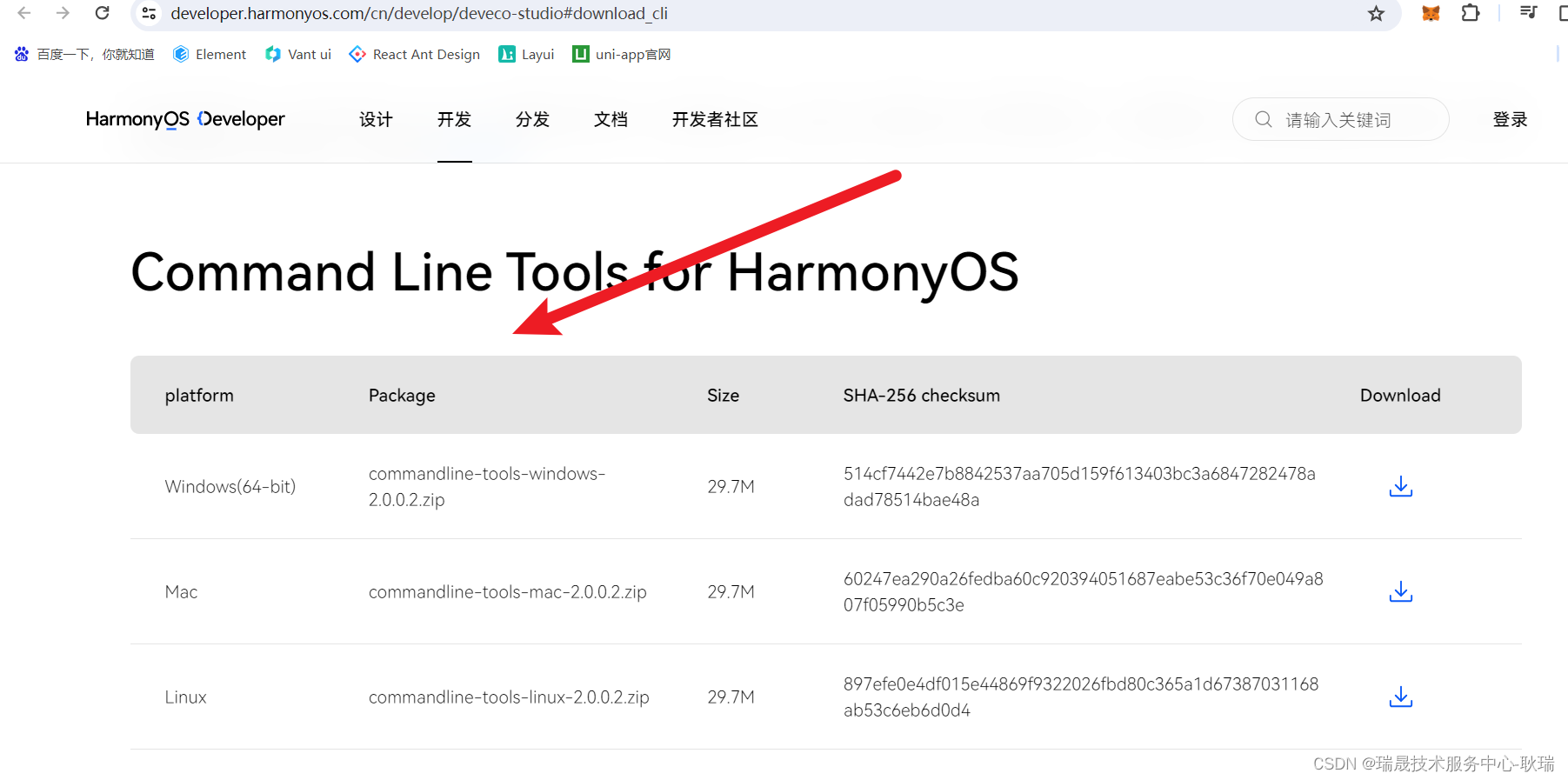The image size is (1568, 780).
Task: Open the Layui bookmark
Action: (526, 54)
